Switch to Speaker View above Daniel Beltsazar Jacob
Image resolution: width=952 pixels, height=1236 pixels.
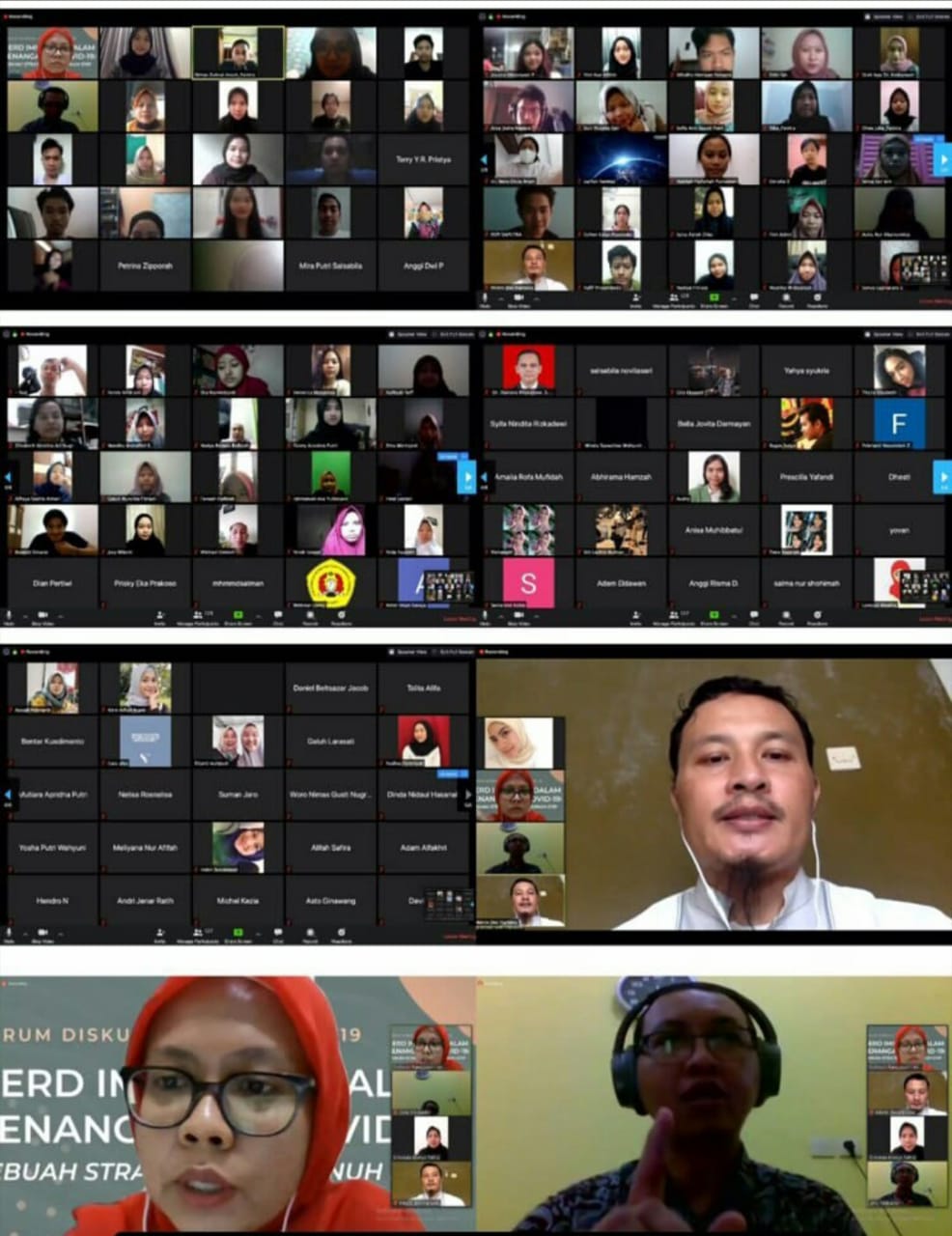pyautogui.click(x=411, y=652)
